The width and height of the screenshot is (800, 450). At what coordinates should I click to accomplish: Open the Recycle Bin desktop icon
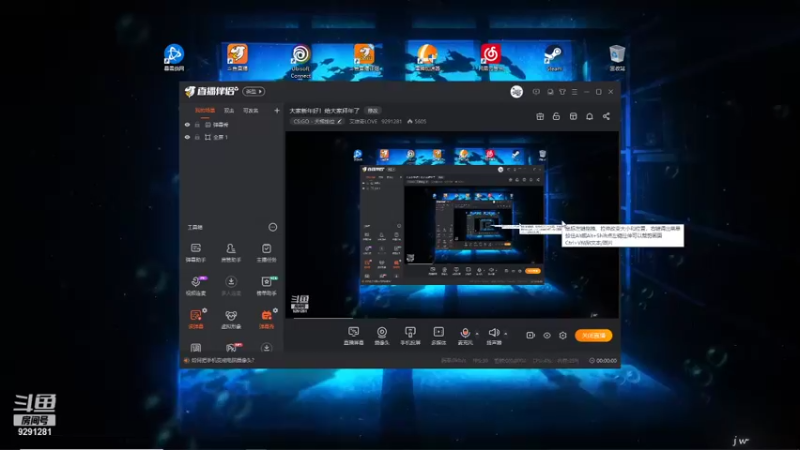pos(617,58)
